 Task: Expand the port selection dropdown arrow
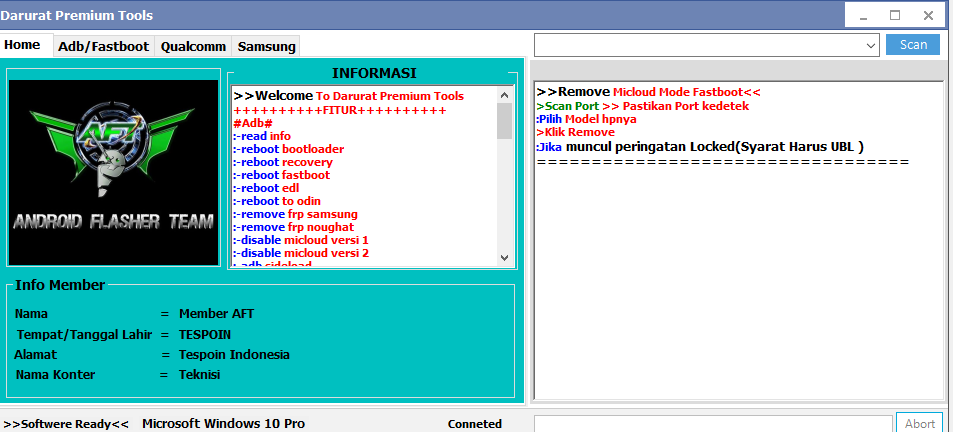pyautogui.click(x=870, y=46)
